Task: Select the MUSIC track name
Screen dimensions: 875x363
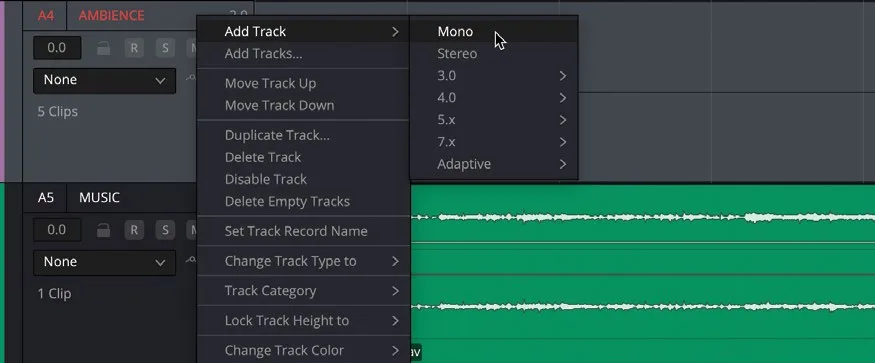Action: coord(99,198)
